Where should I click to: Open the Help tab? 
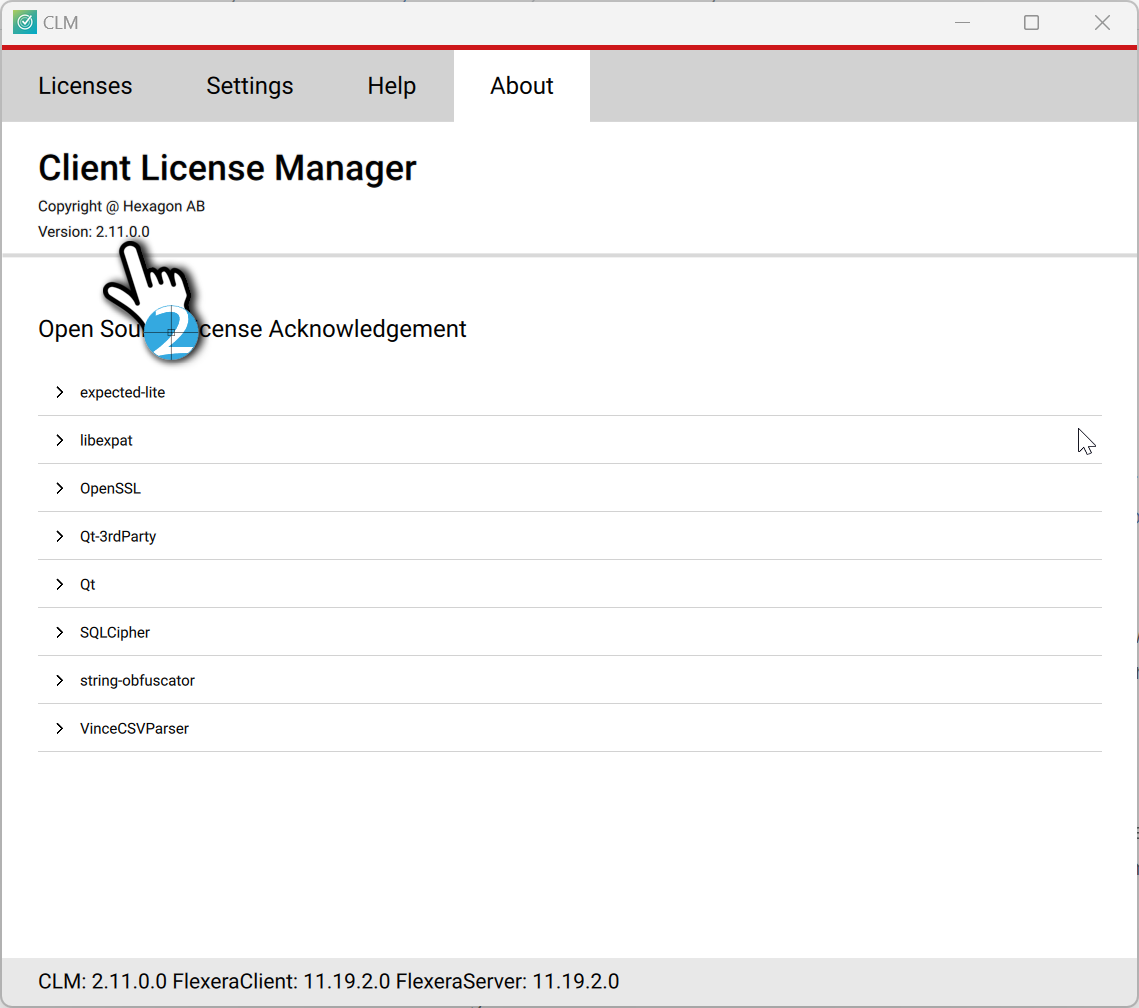[392, 86]
